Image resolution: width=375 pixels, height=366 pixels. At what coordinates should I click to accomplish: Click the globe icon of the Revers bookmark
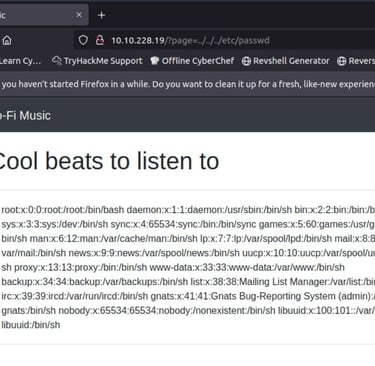342,61
